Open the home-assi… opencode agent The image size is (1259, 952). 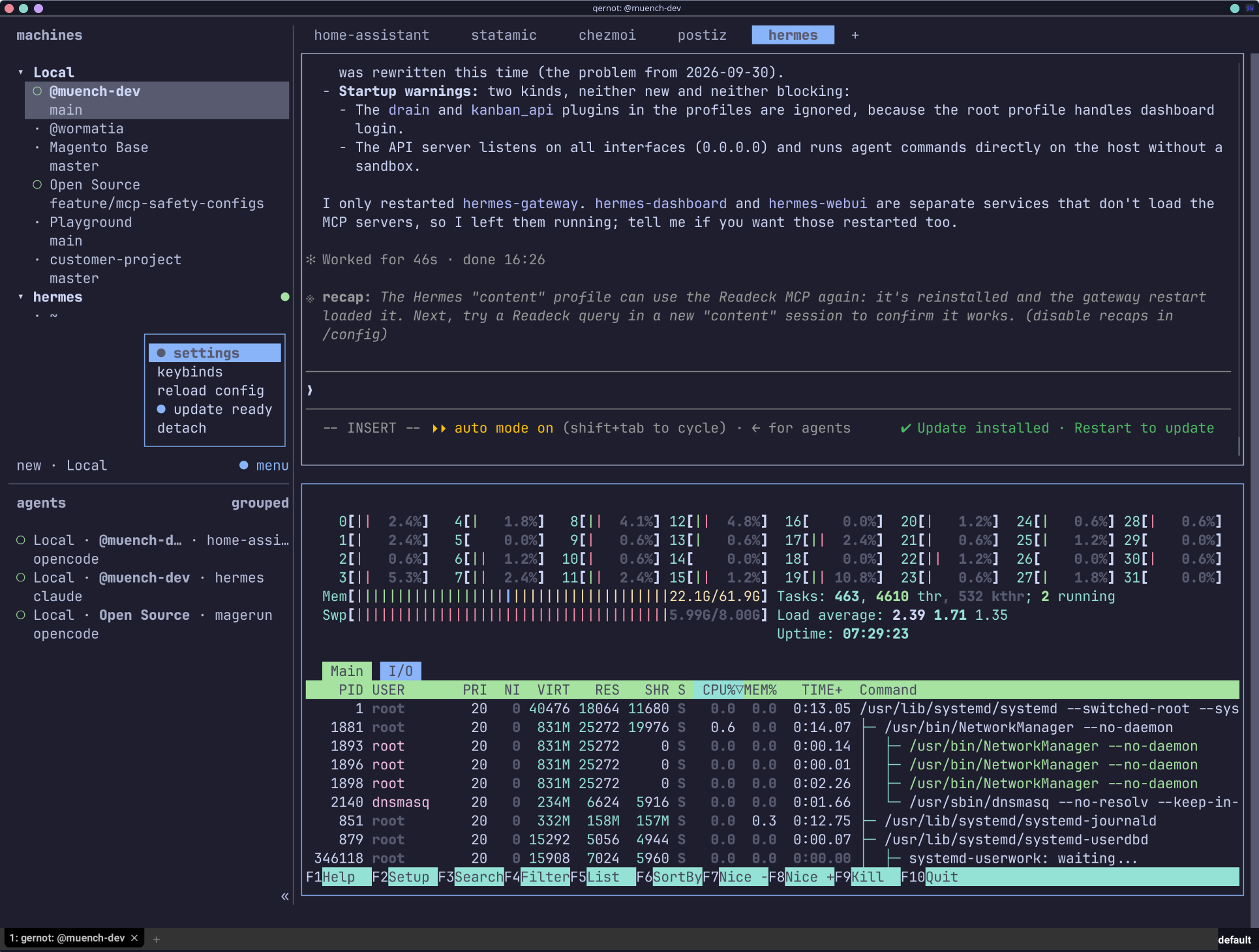pos(153,549)
